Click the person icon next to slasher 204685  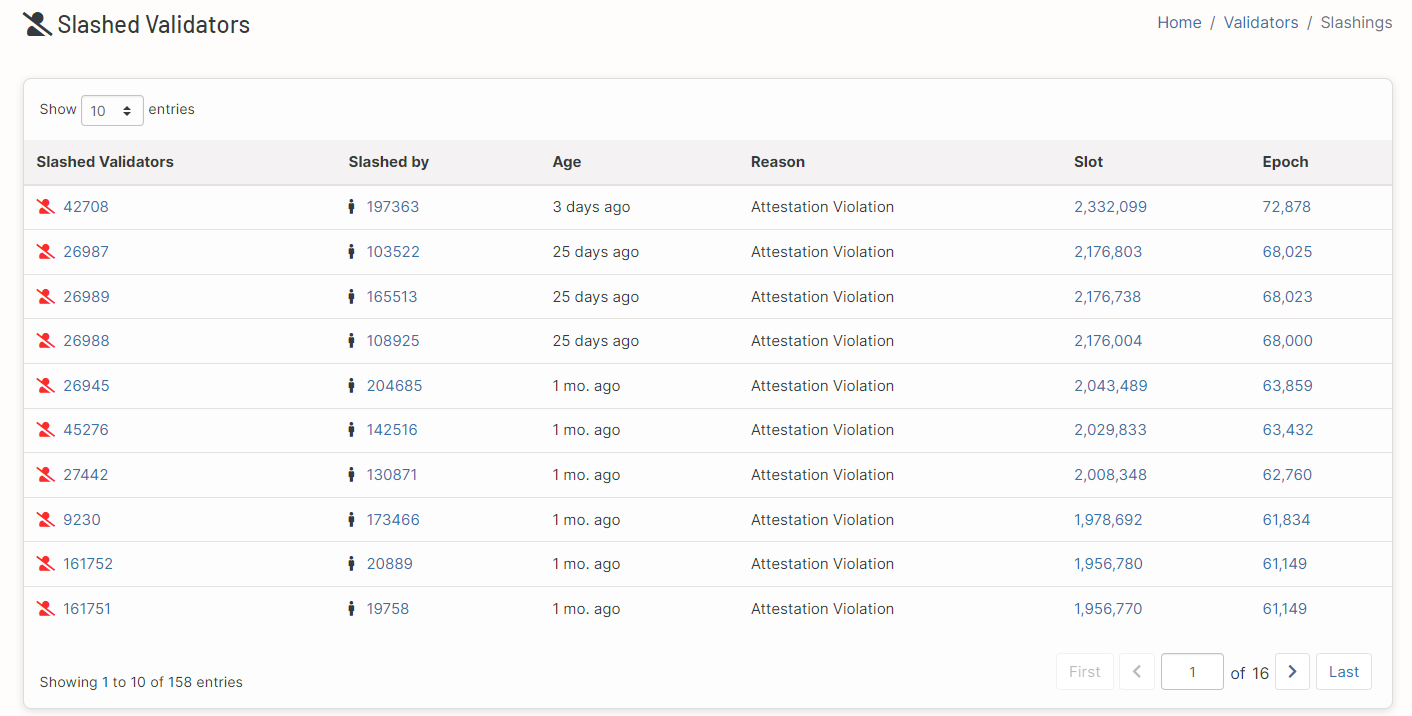coord(351,386)
